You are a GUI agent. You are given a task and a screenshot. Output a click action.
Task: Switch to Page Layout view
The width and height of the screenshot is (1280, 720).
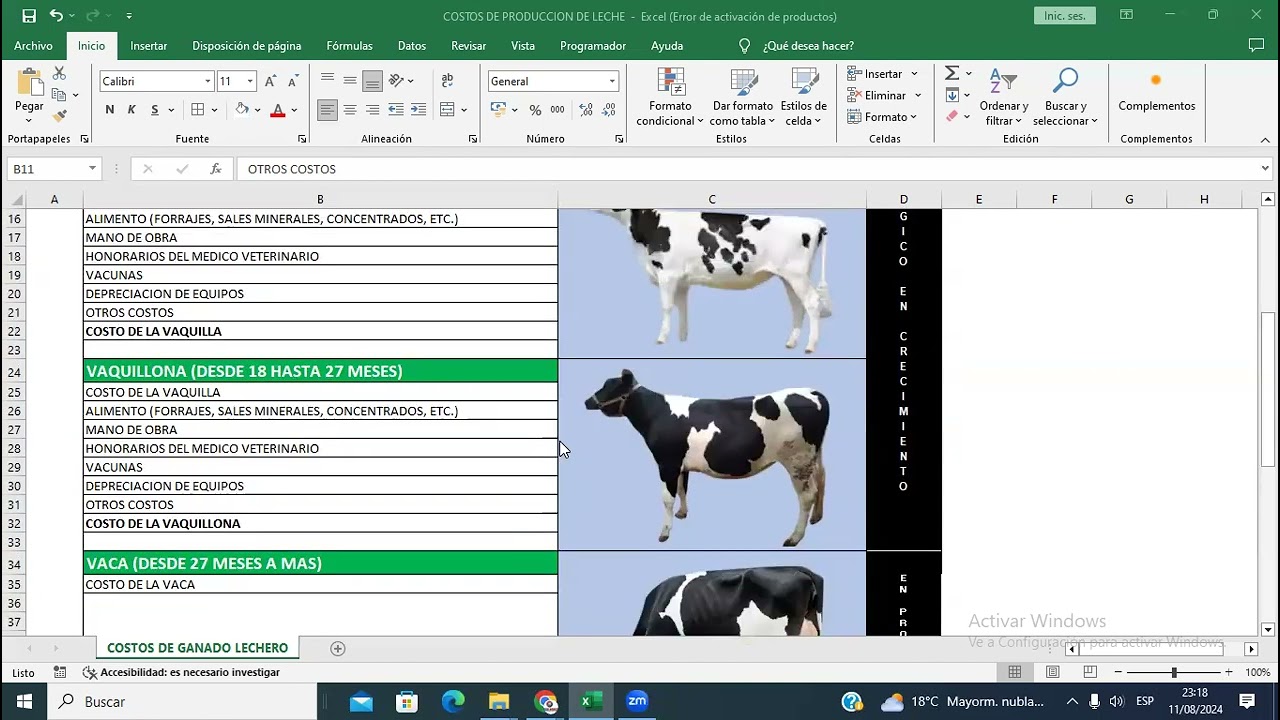(1052, 672)
